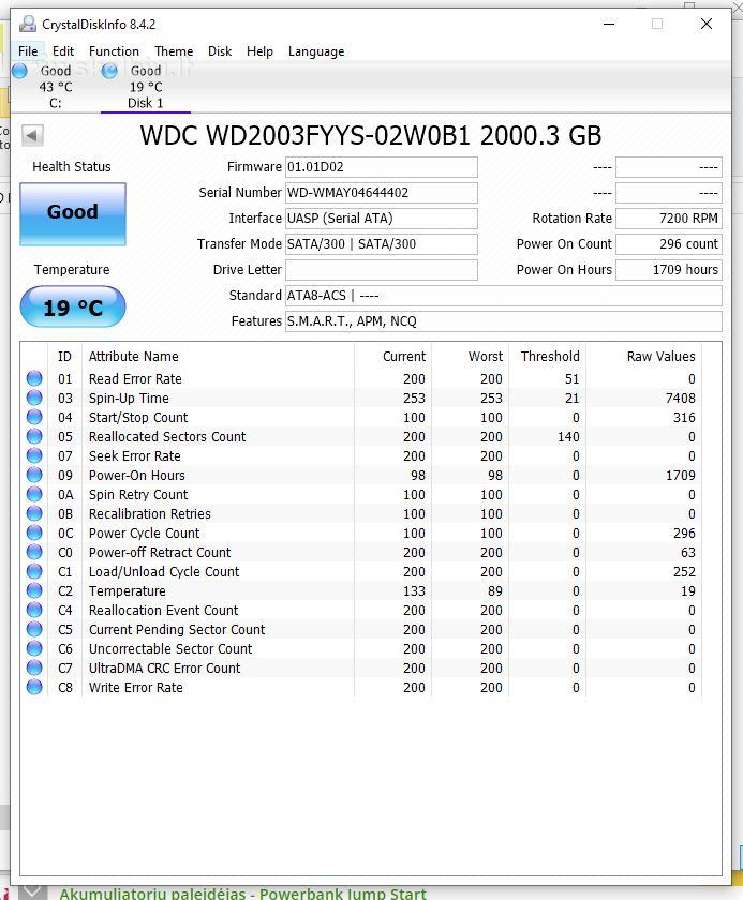
Task: Select the C: drive tab at 43 °C
Action: coord(55,87)
